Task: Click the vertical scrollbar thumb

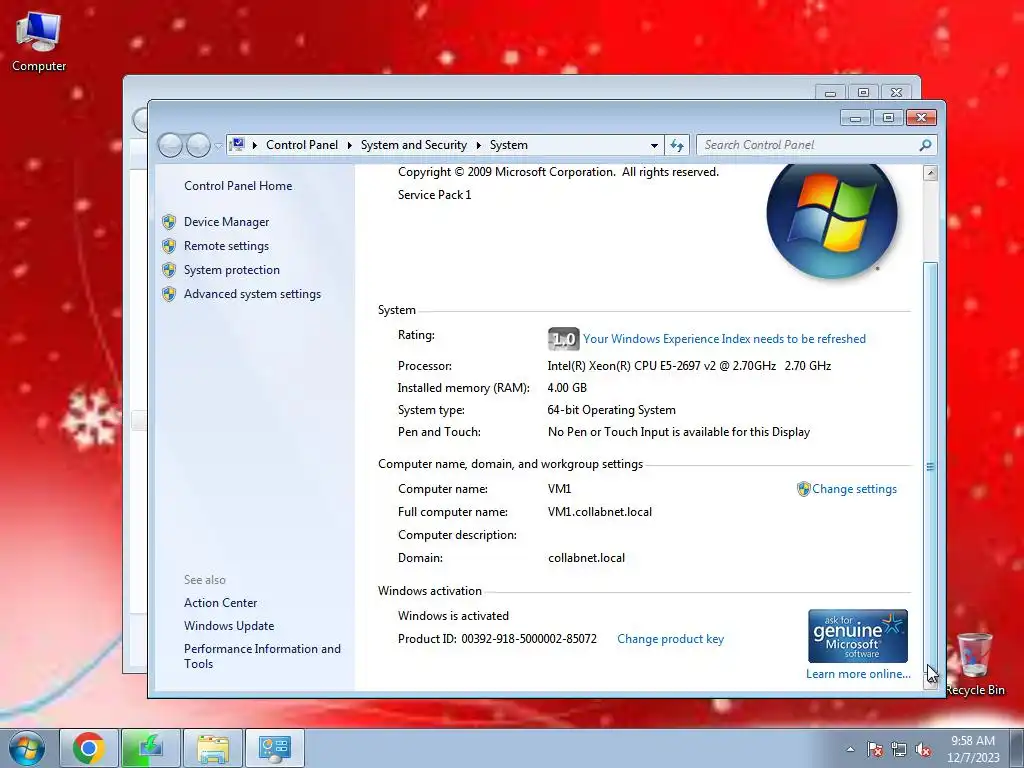Action: (x=931, y=466)
